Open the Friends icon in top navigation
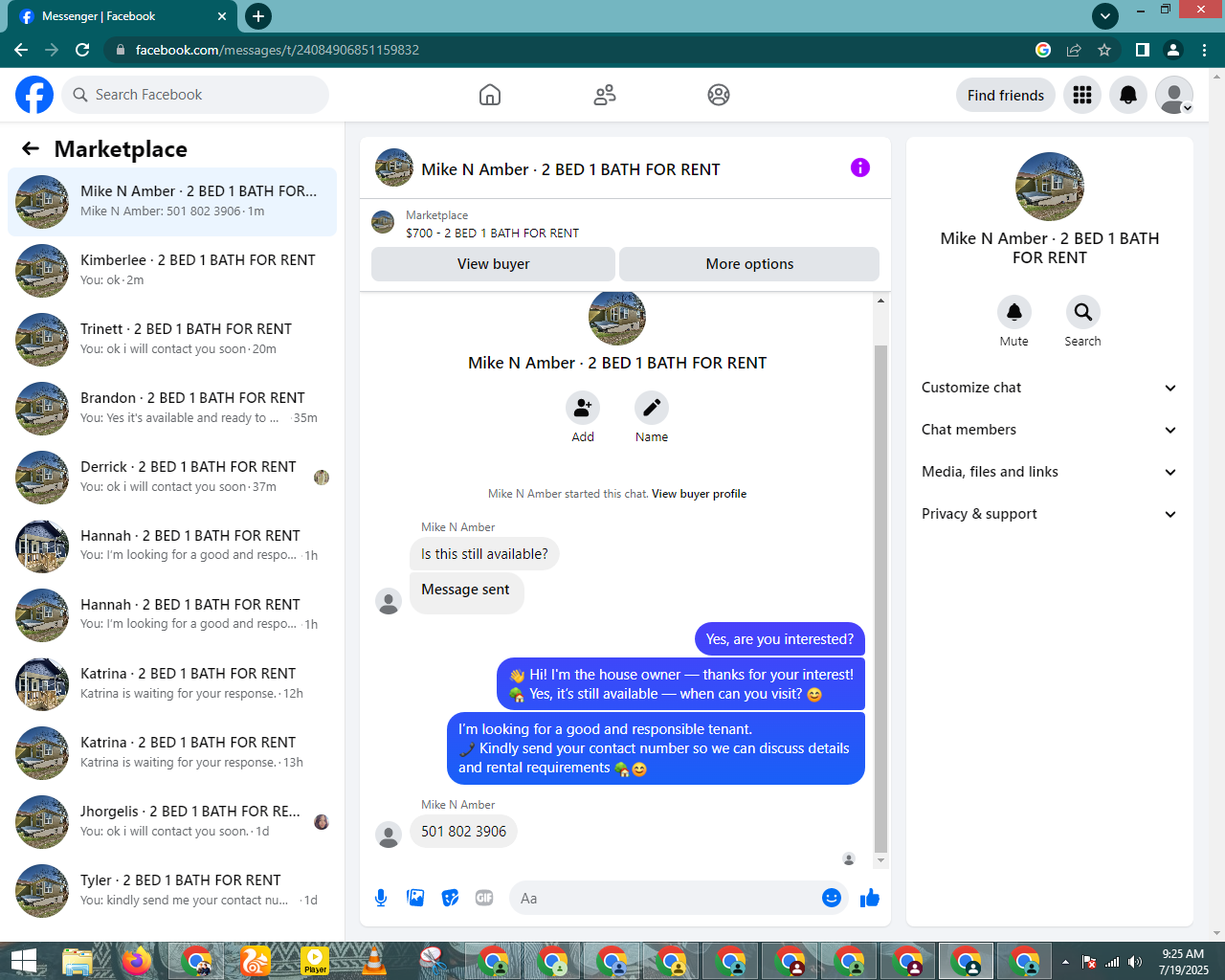Image resolution: width=1225 pixels, height=980 pixels. [x=605, y=95]
